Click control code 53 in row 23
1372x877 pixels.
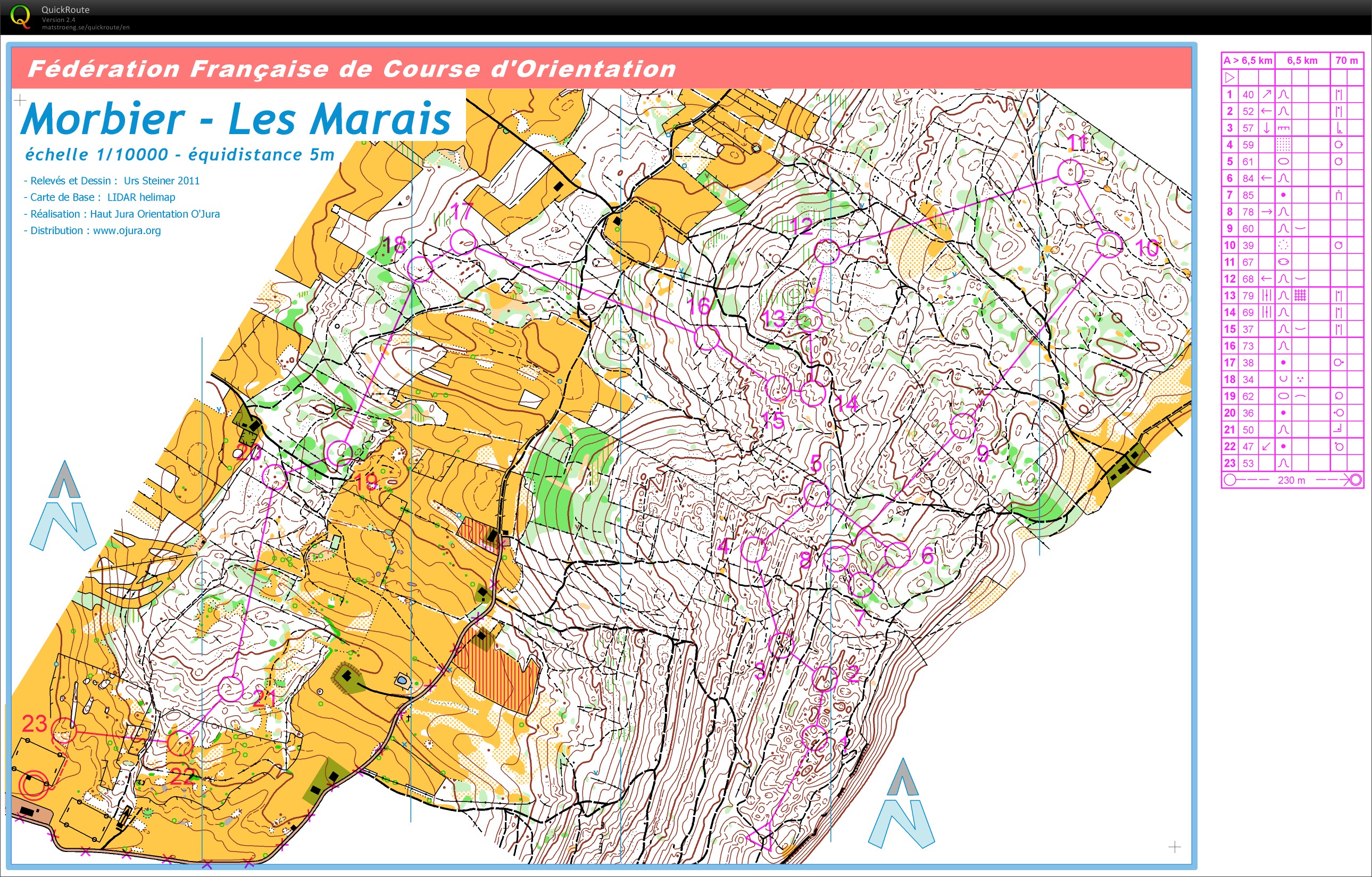click(1248, 464)
